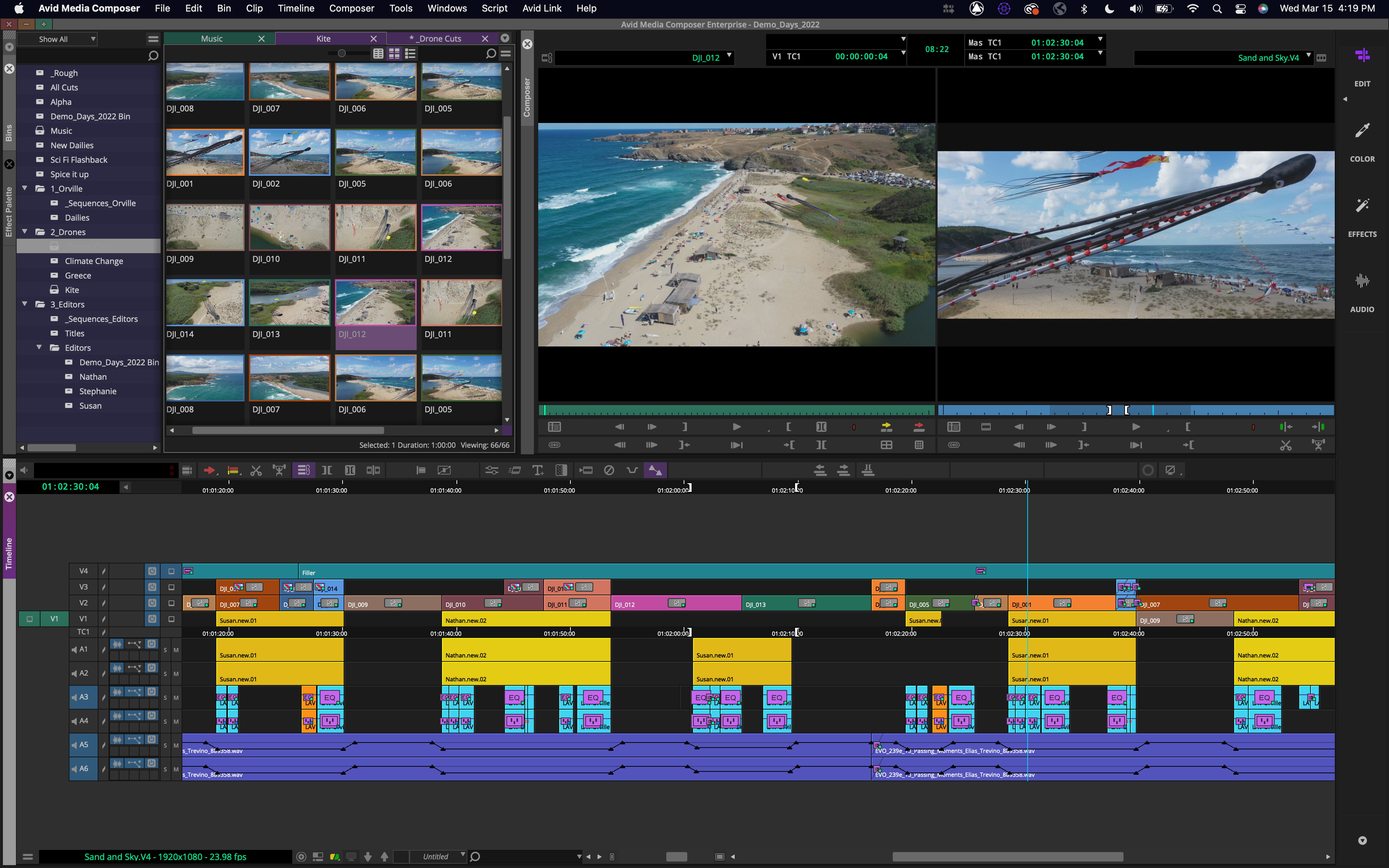Image resolution: width=1389 pixels, height=868 pixels.
Task: Toggle Link Selection in timeline toolbar
Action: pyautogui.click(x=303, y=471)
